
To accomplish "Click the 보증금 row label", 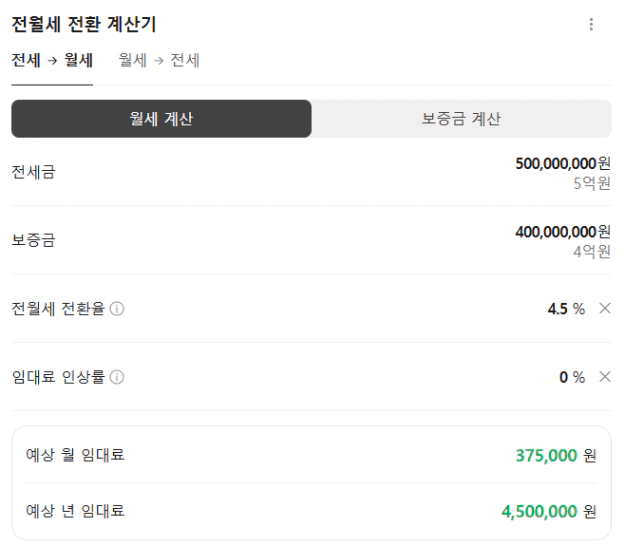I will point(33,240).
